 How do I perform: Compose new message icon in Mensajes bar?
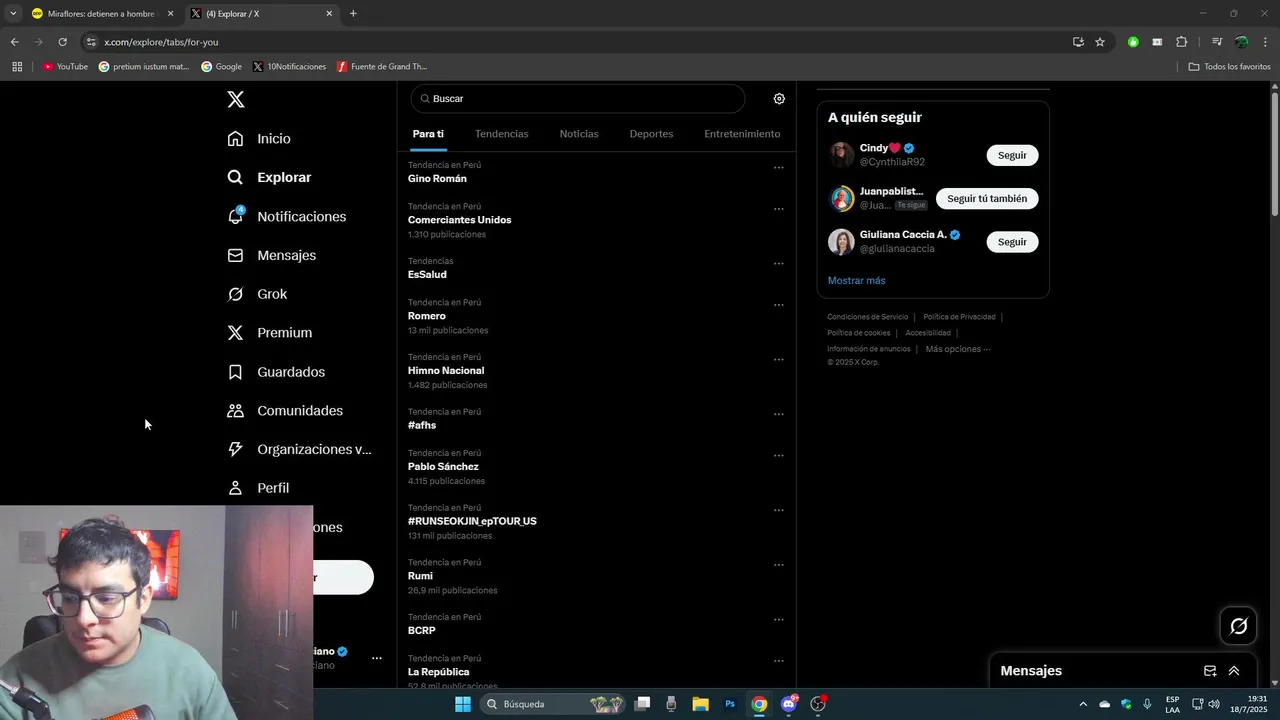[x=1210, y=671]
